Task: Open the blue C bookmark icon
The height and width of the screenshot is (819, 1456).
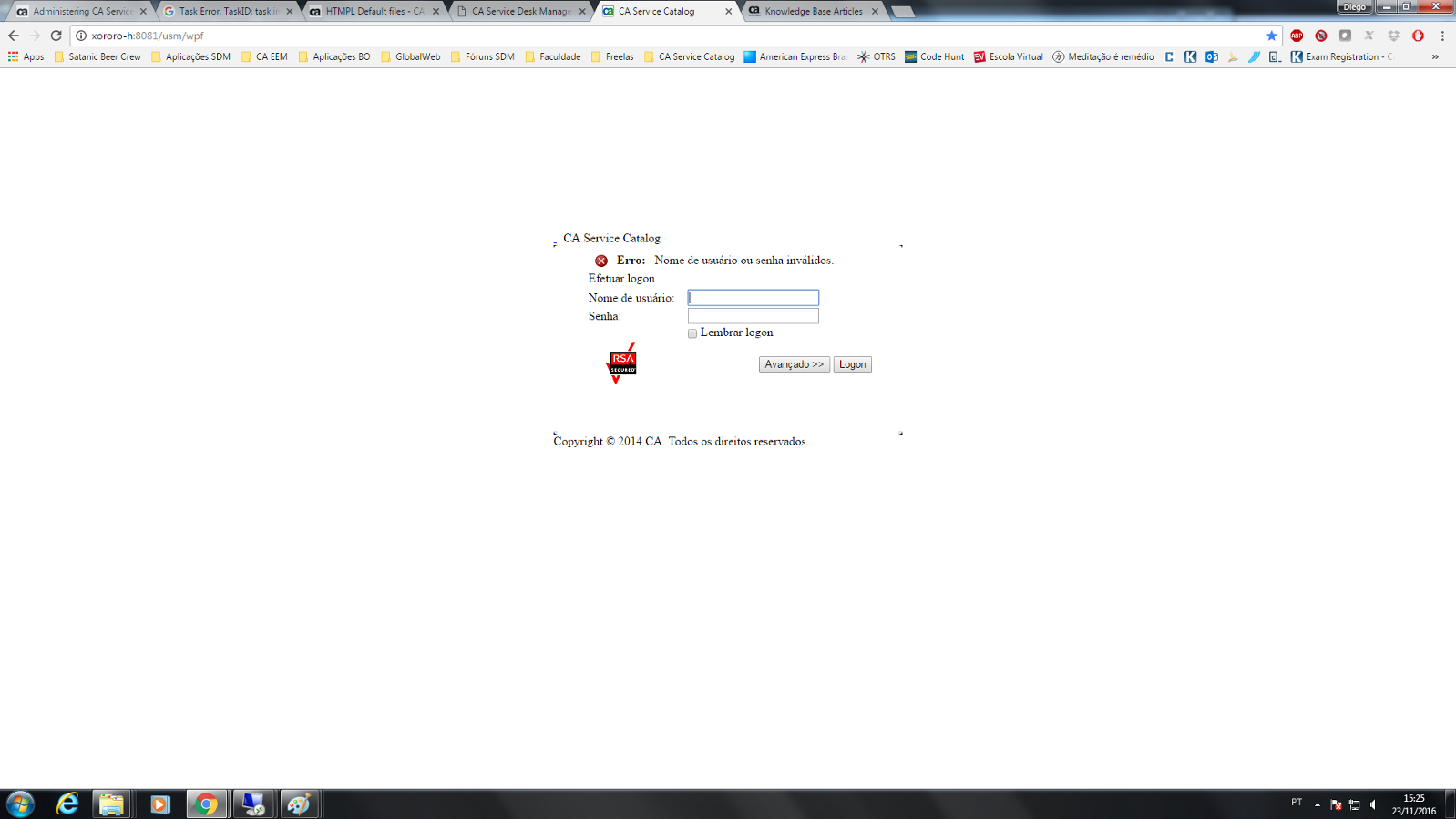Action: pos(1169,56)
